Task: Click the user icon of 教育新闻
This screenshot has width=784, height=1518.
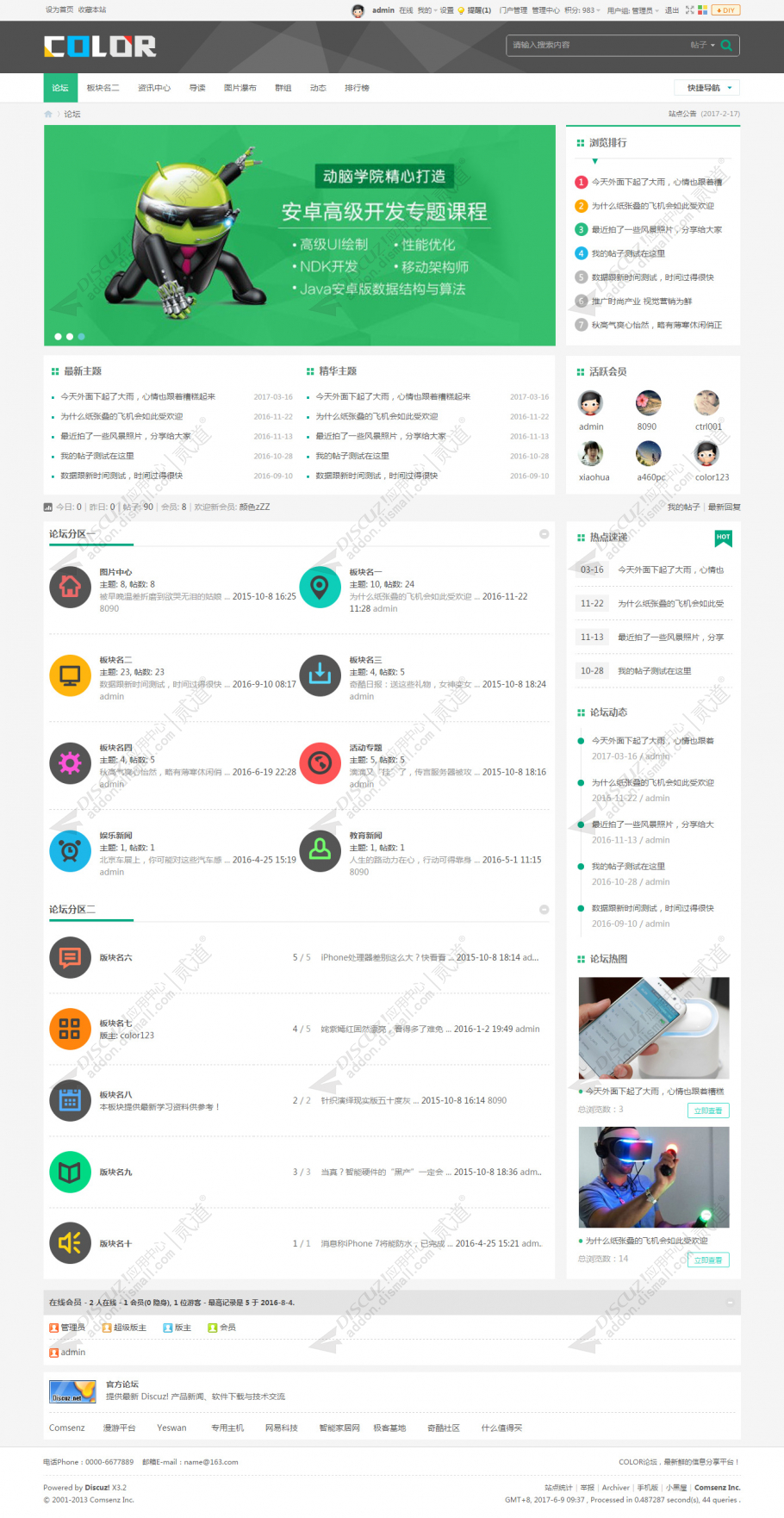Action: (320, 850)
